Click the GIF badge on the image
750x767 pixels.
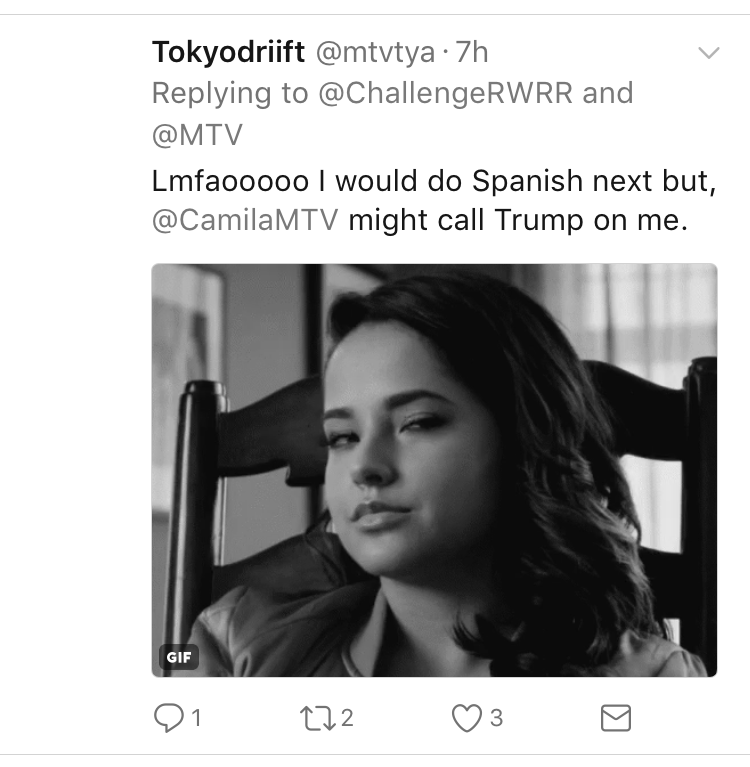179,657
